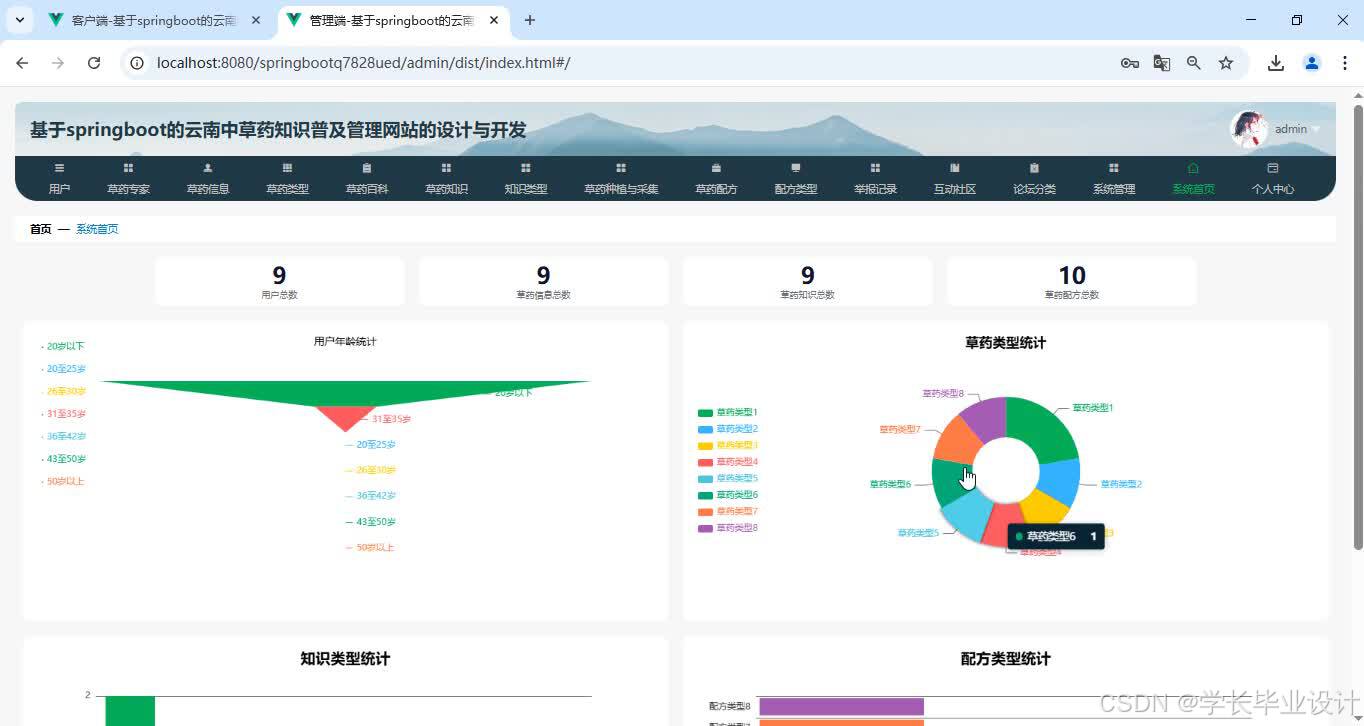Toggle 20岁以下 in the age chart legend

[63, 346]
